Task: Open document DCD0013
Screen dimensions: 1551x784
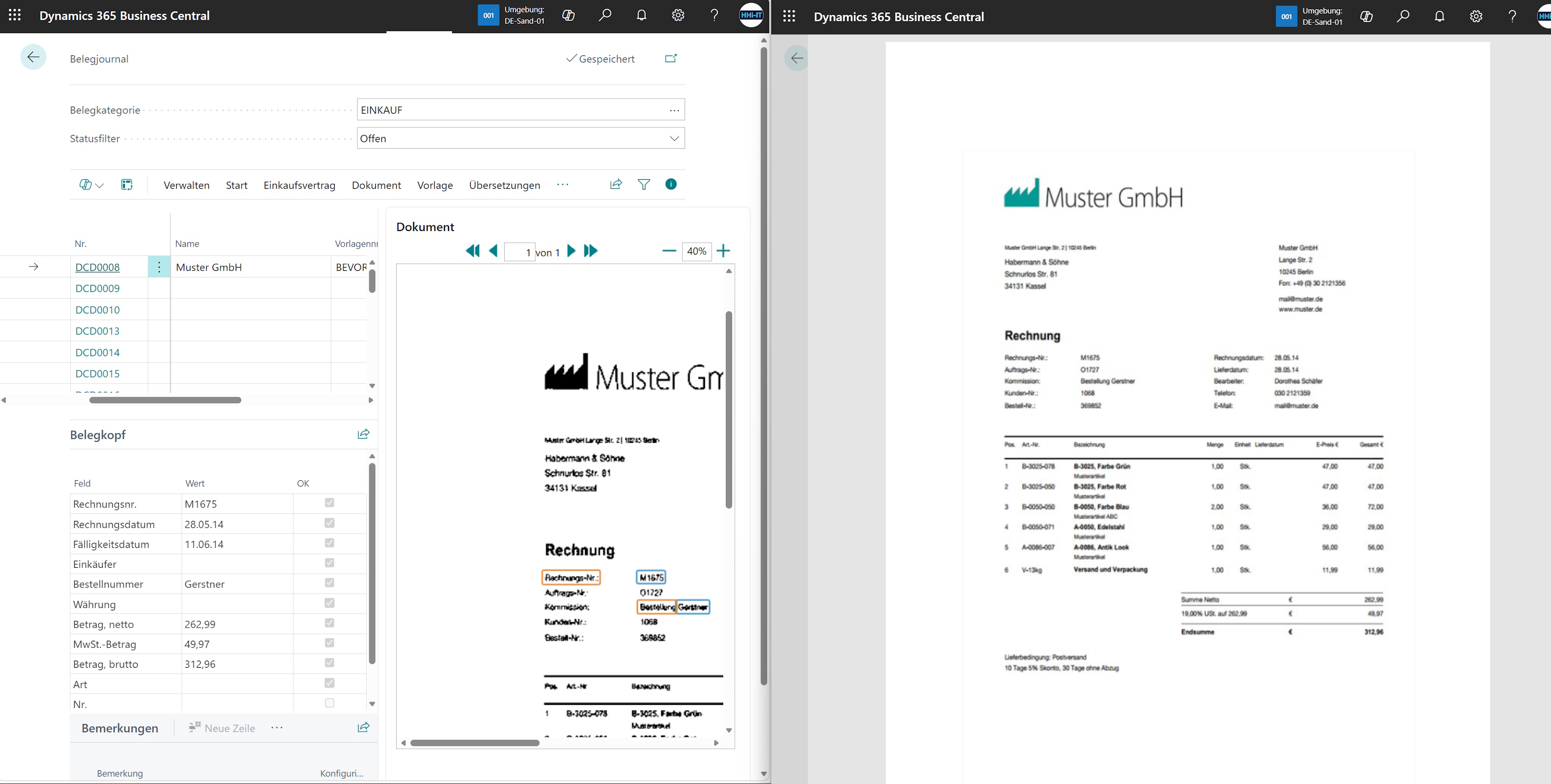Action: (98, 331)
